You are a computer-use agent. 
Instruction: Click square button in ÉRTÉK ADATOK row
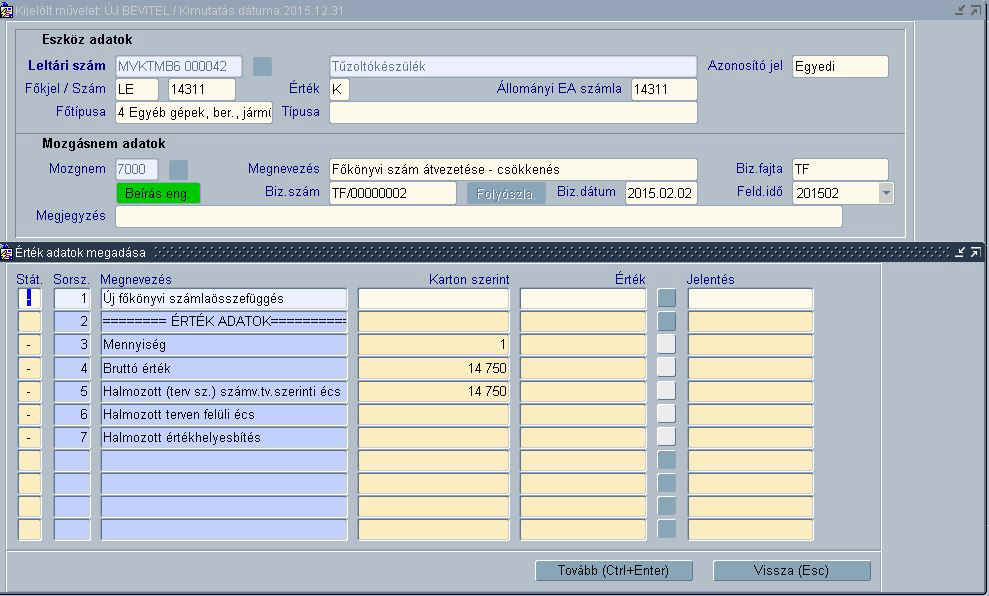667,322
